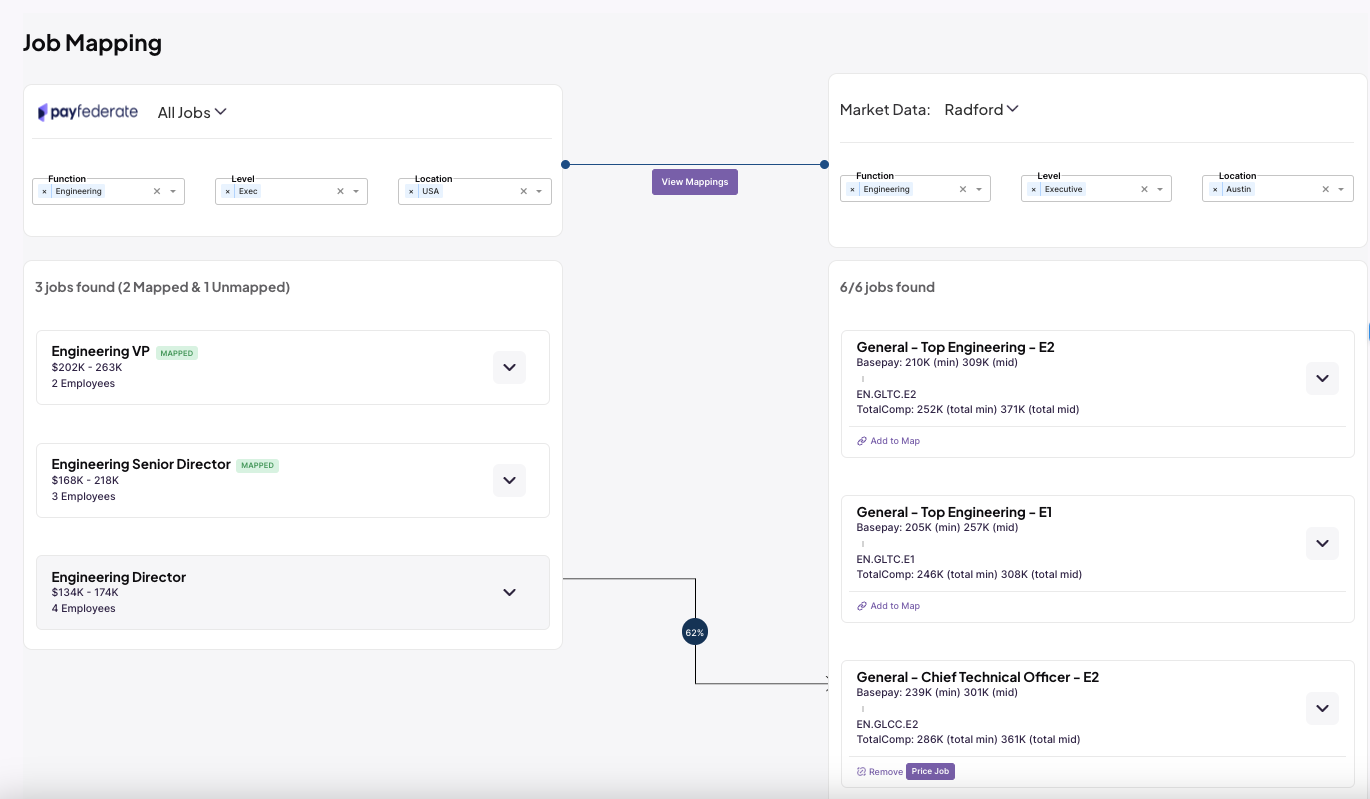1370x799 pixels.
Task: Open the Function filter dropdown arrow
Action: [x=171, y=190]
